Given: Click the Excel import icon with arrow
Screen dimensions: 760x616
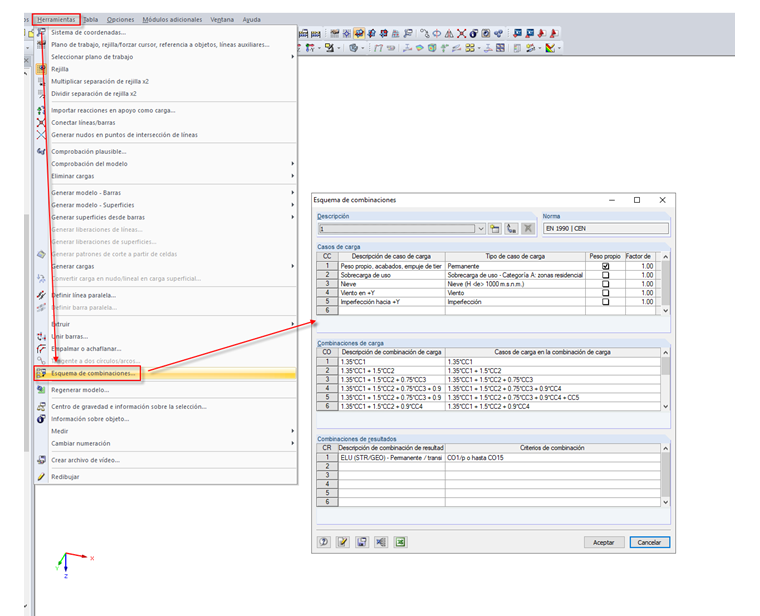Looking at the screenshot, I should [x=381, y=542].
